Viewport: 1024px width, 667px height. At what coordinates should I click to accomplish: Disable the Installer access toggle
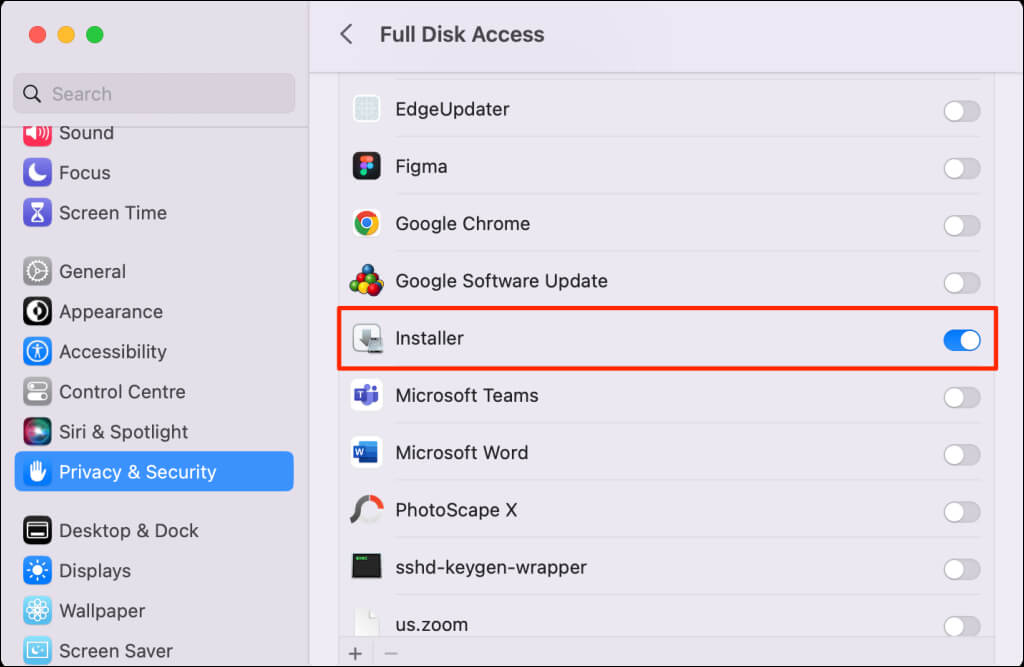961,340
